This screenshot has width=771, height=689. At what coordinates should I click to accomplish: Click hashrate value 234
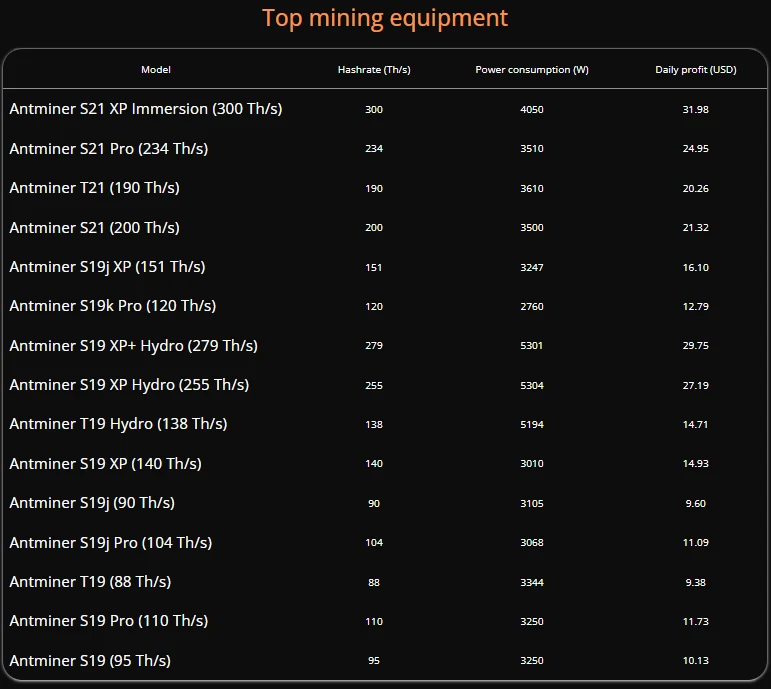pyautogui.click(x=374, y=149)
